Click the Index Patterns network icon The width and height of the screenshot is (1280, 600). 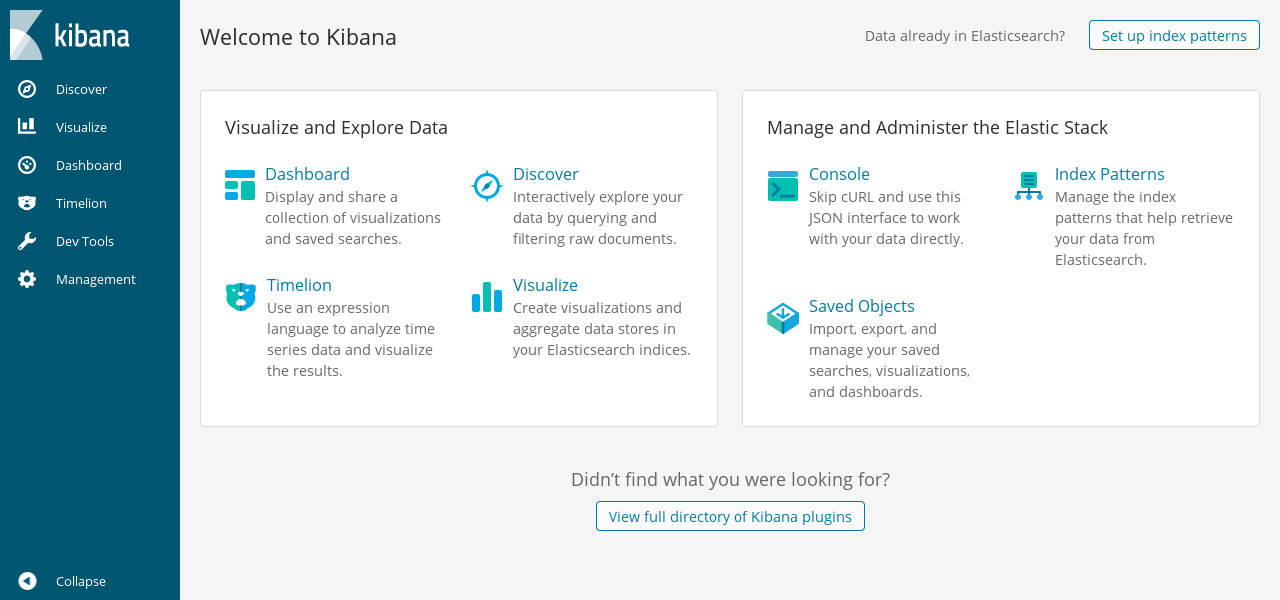1029,186
